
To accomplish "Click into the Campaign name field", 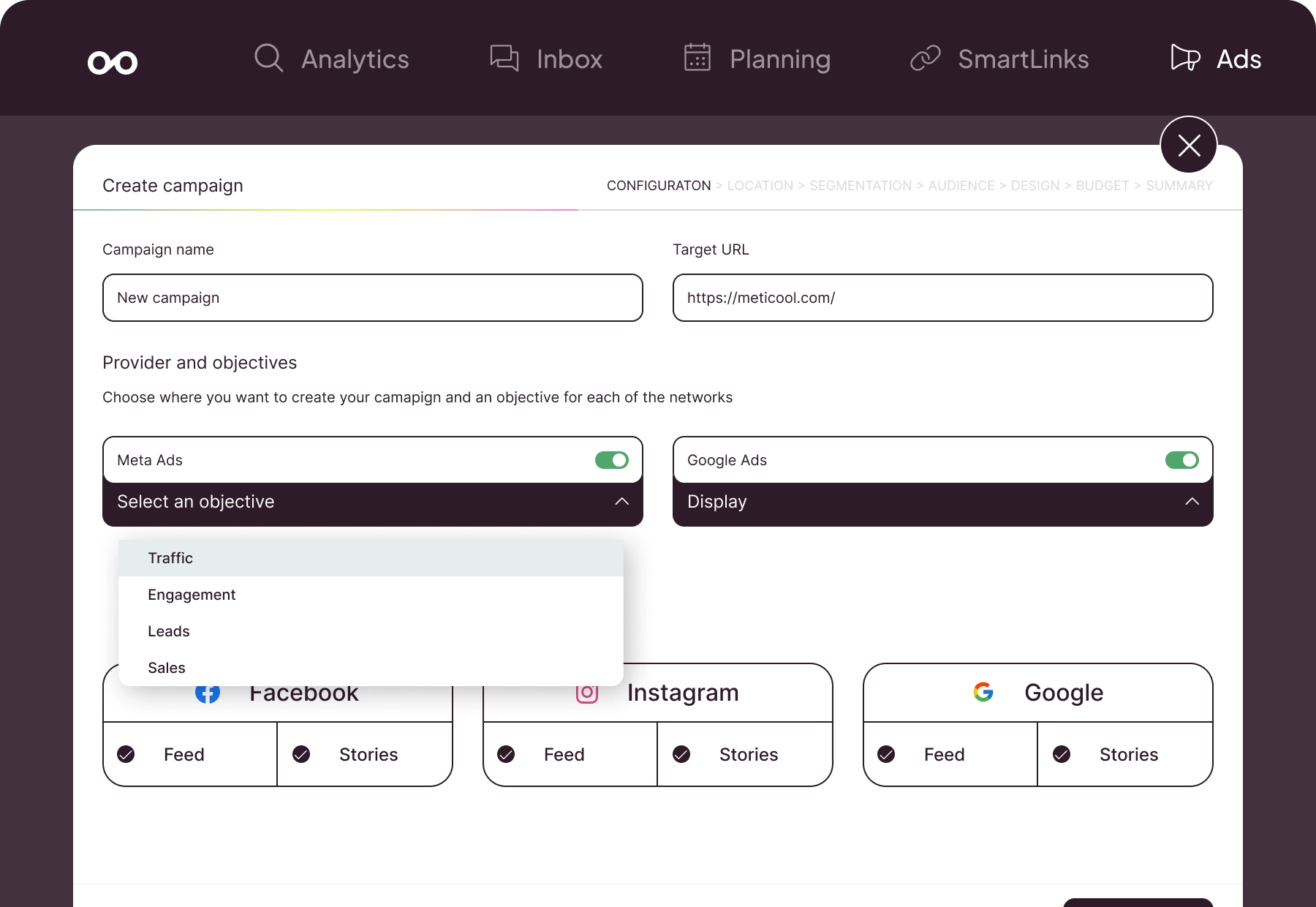I will coord(372,298).
